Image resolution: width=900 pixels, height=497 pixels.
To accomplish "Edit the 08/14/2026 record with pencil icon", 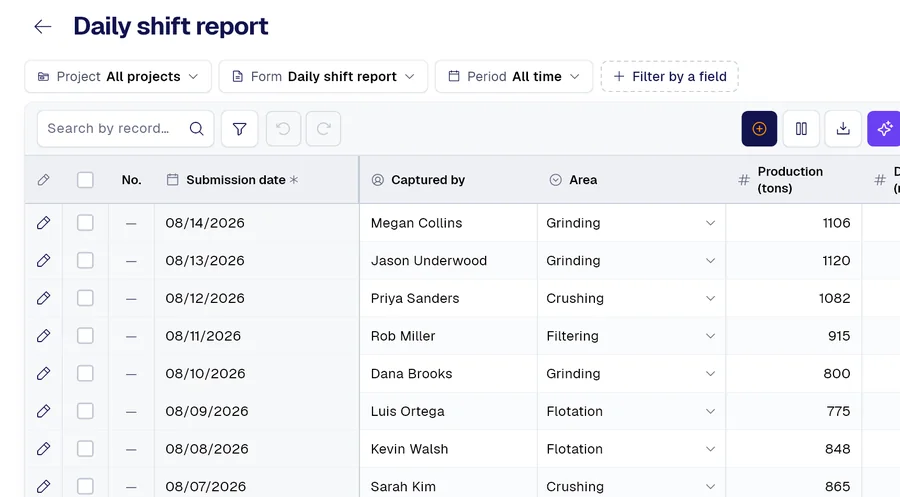I will pos(43,223).
